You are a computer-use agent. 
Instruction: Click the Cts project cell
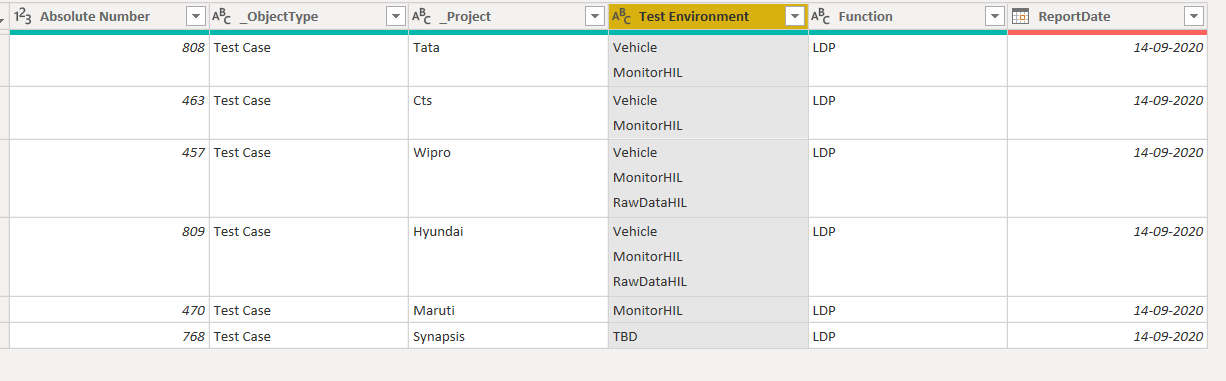point(508,113)
